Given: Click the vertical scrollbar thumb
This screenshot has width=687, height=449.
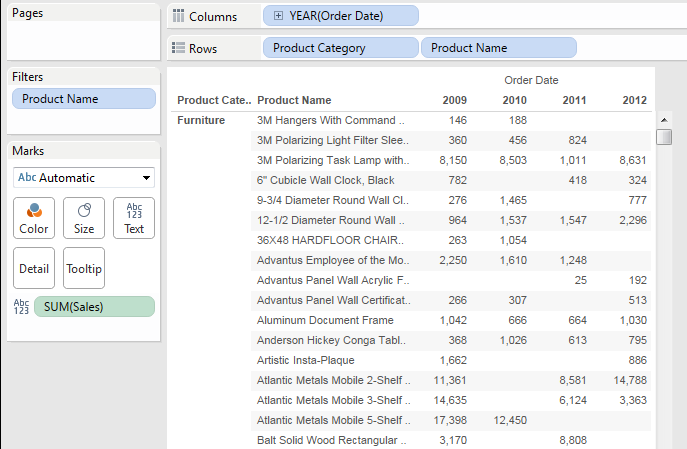Looking at the screenshot, I should click(664, 137).
